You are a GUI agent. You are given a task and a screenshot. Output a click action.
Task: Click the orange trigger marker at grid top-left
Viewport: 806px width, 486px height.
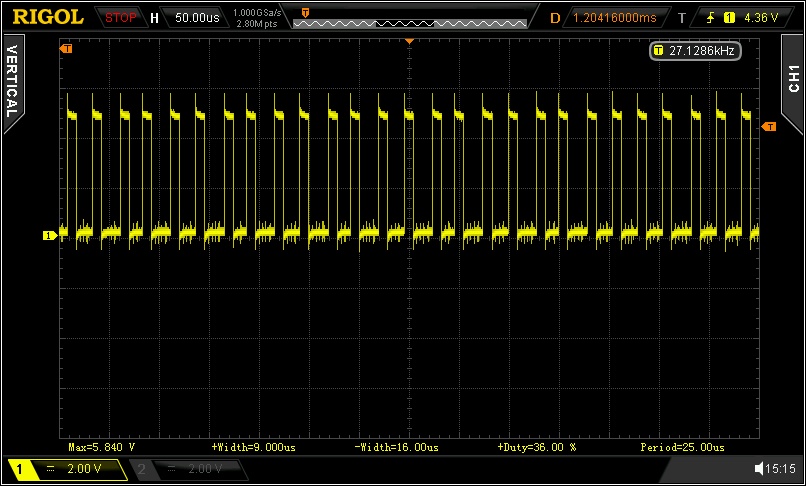pos(66,48)
